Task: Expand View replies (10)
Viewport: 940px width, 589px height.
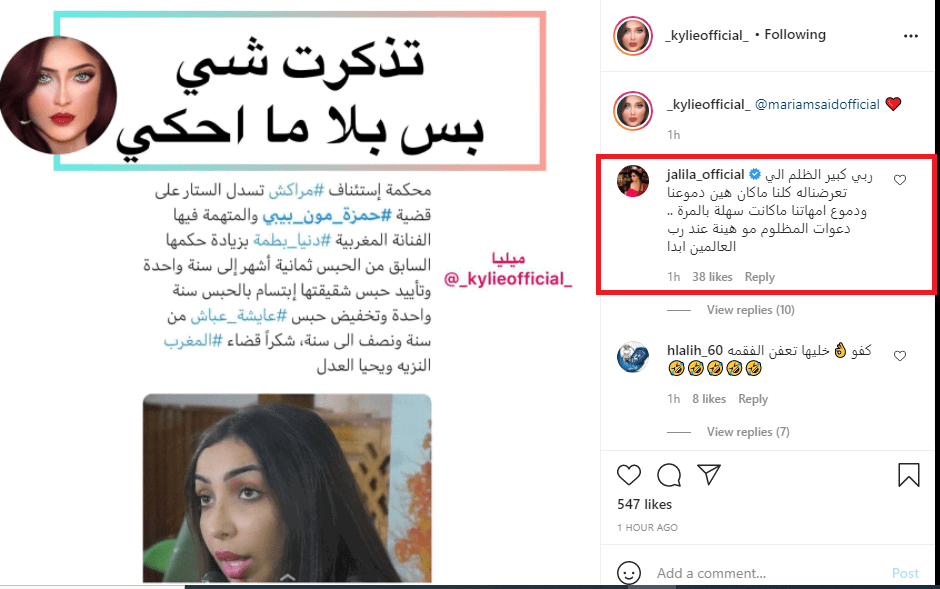Action: 750,310
